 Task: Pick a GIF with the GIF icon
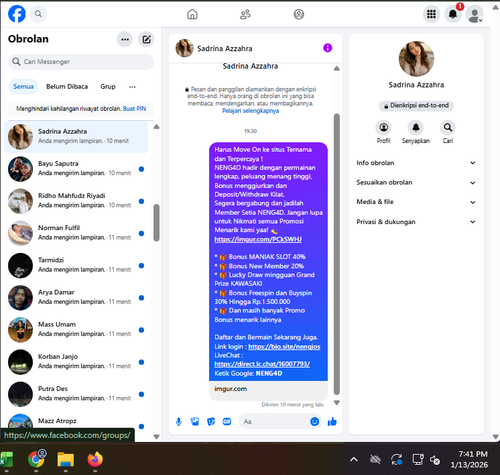(227, 422)
